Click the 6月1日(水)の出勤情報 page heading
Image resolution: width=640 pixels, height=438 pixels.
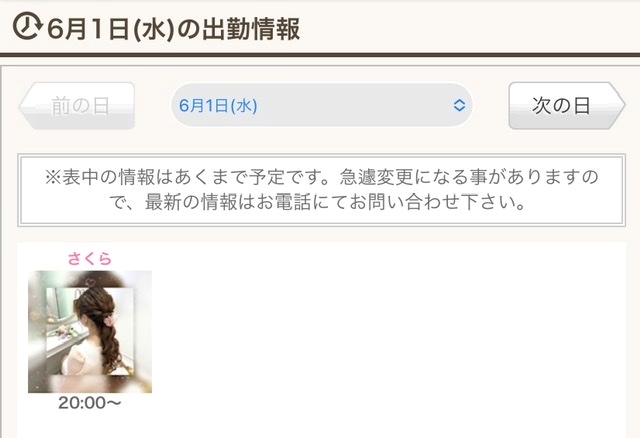(x=173, y=29)
